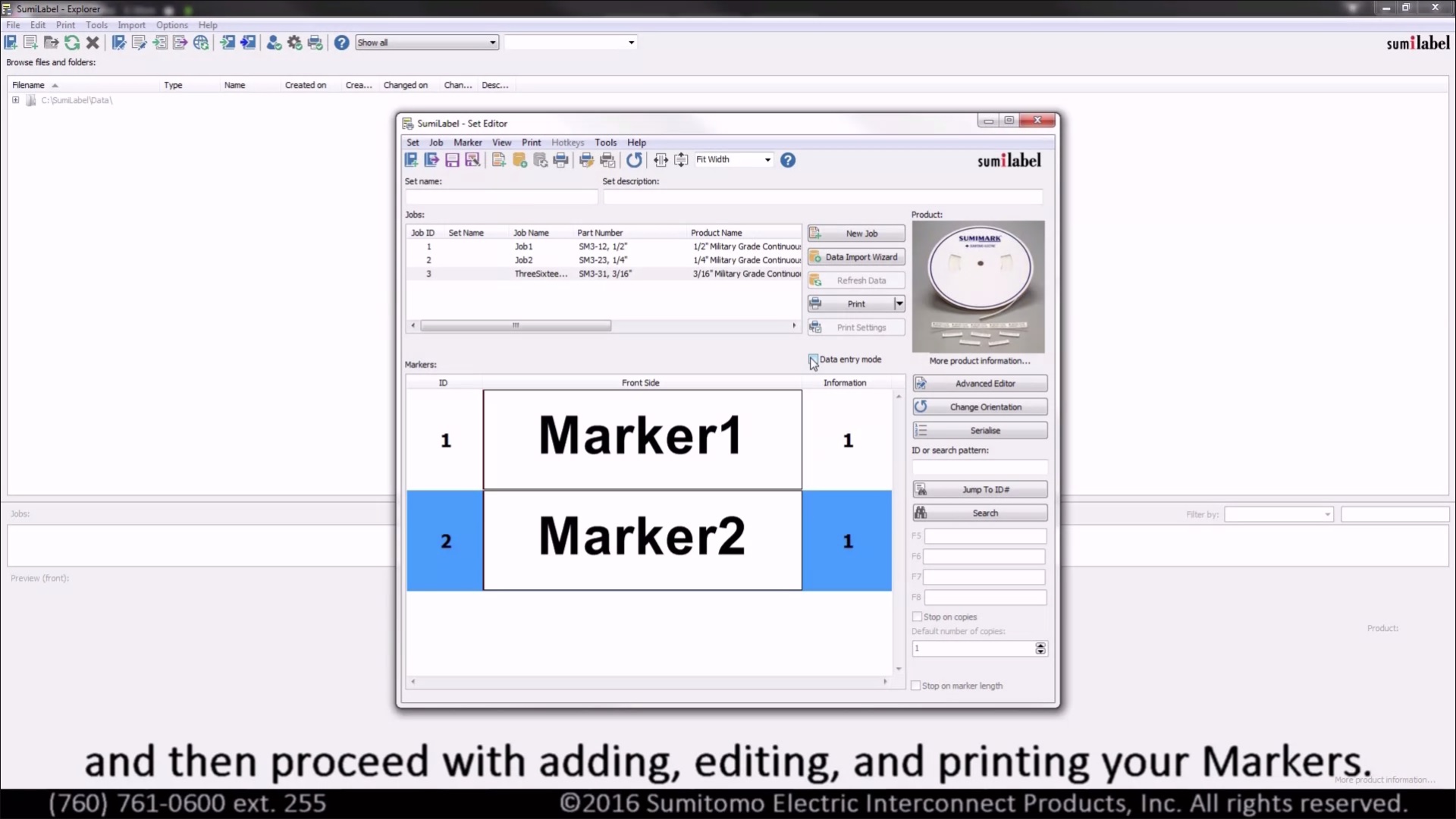Click the fit-width arrows toolbar icon
Viewport: 1456px width, 819px height.
click(x=661, y=160)
